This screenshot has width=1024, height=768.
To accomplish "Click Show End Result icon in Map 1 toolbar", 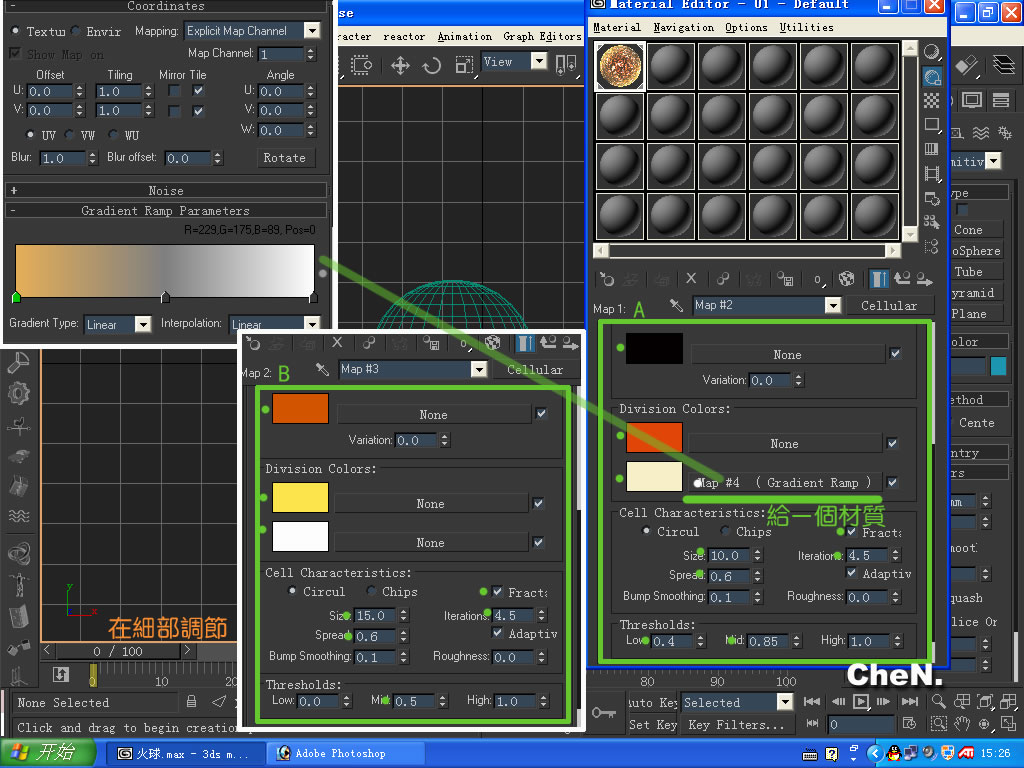I will (x=880, y=279).
